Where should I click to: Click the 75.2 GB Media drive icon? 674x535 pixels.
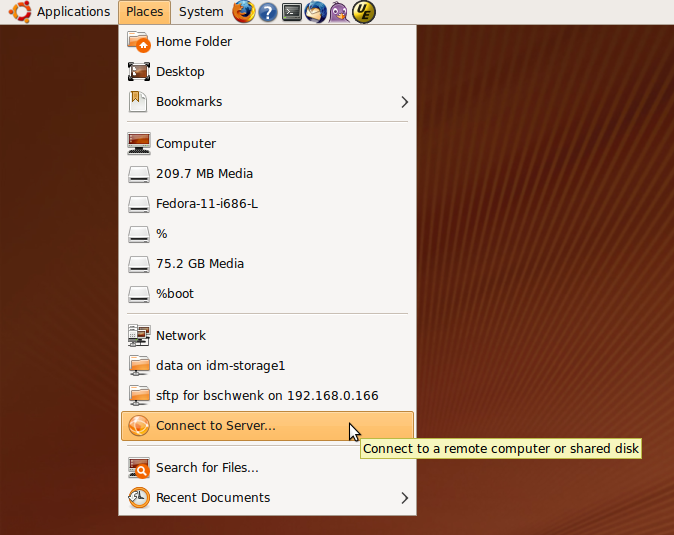(x=139, y=264)
